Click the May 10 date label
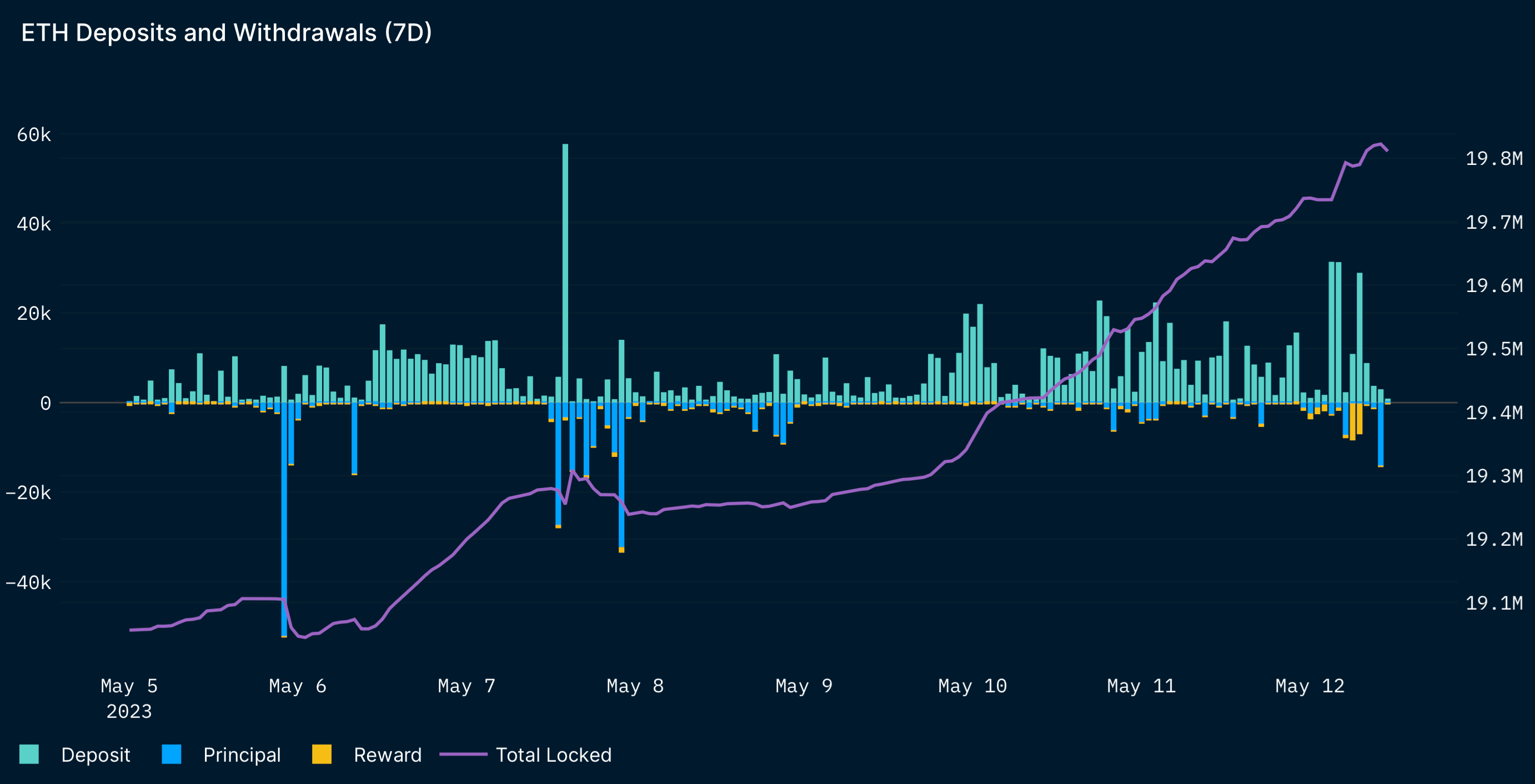The height and width of the screenshot is (784, 1535). click(x=972, y=686)
